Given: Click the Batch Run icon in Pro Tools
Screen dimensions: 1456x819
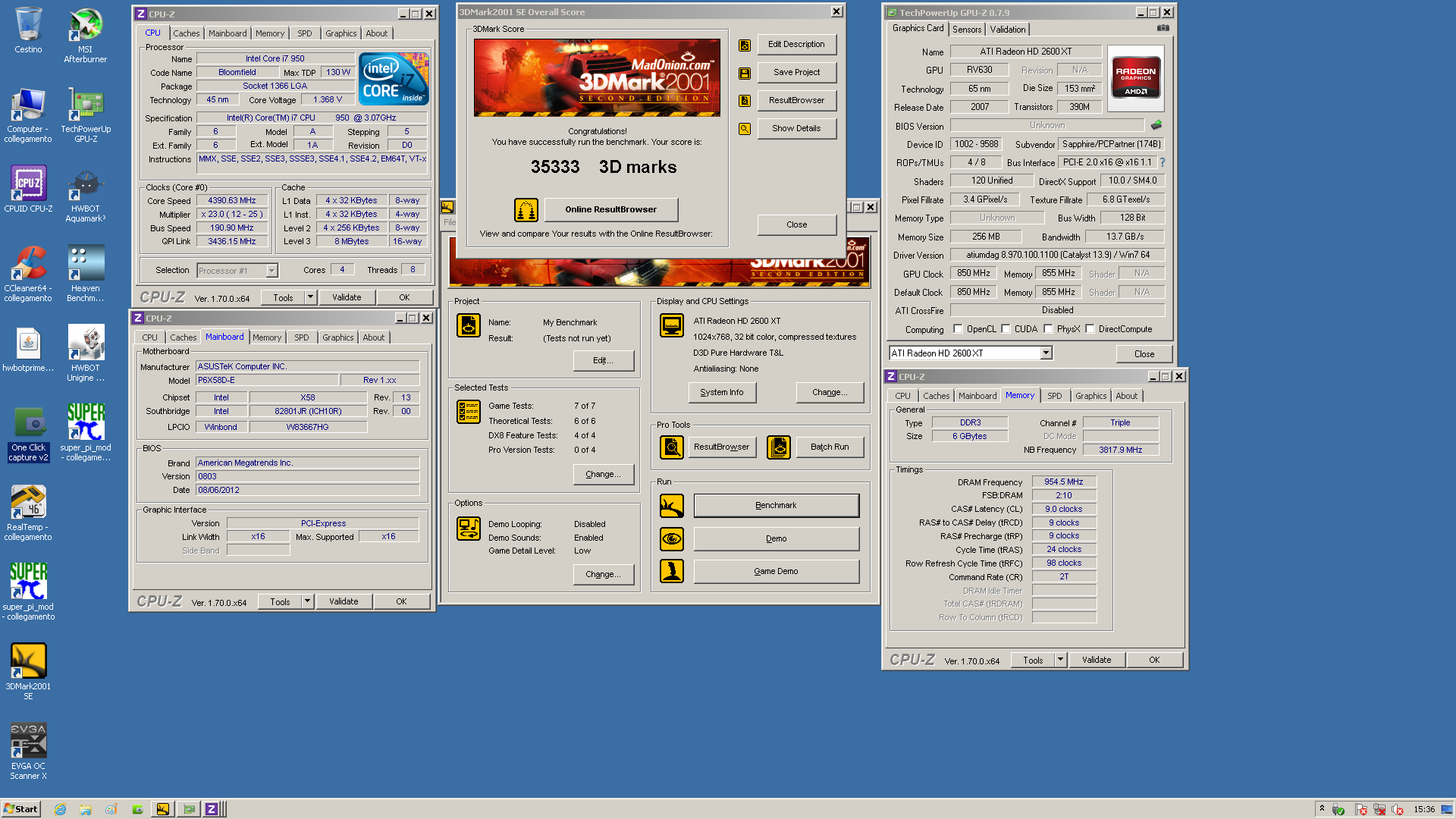Looking at the screenshot, I should pyautogui.click(x=779, y=447).
